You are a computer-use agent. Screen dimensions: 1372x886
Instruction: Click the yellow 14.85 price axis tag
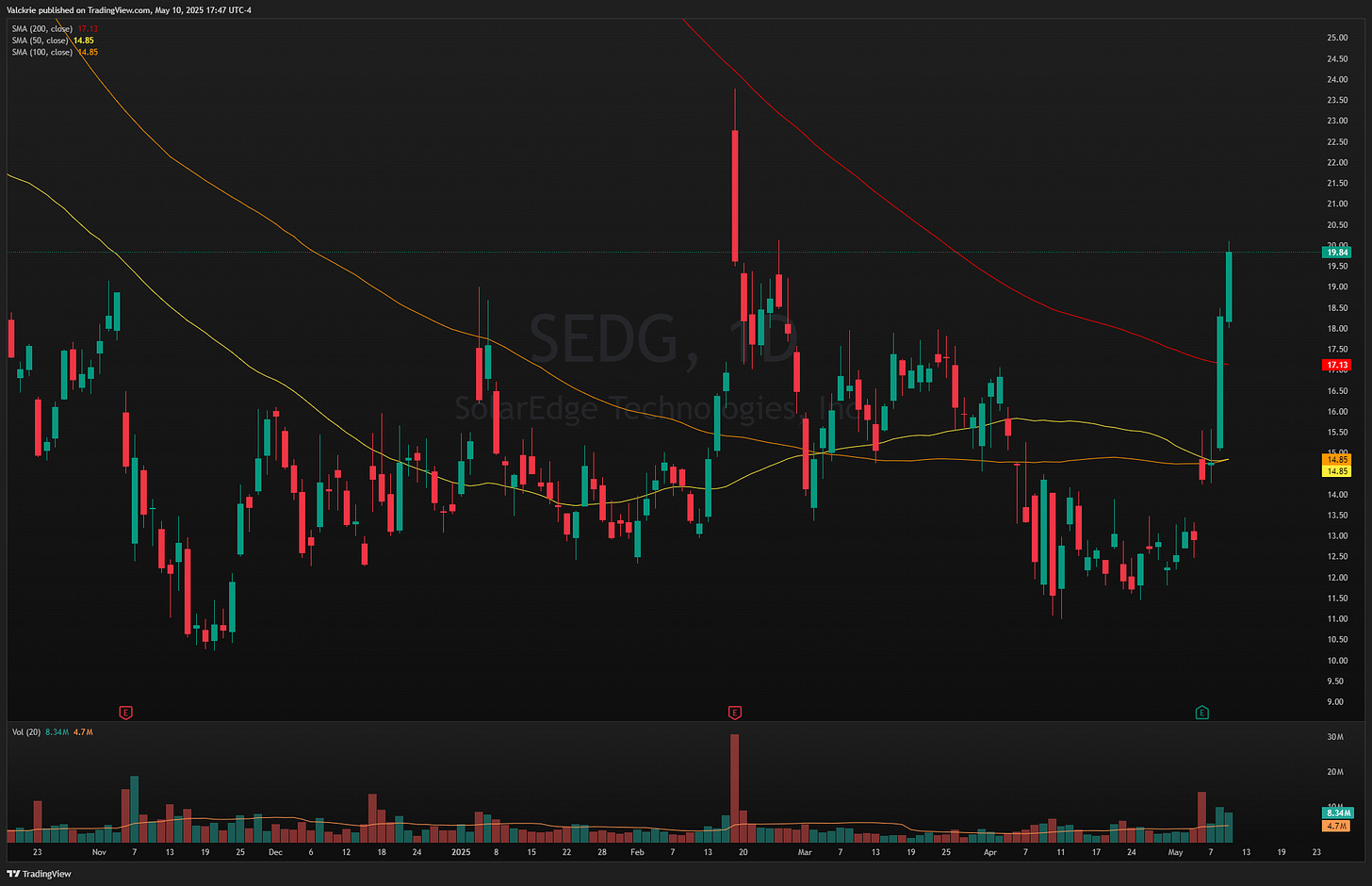click(1337, 471)
